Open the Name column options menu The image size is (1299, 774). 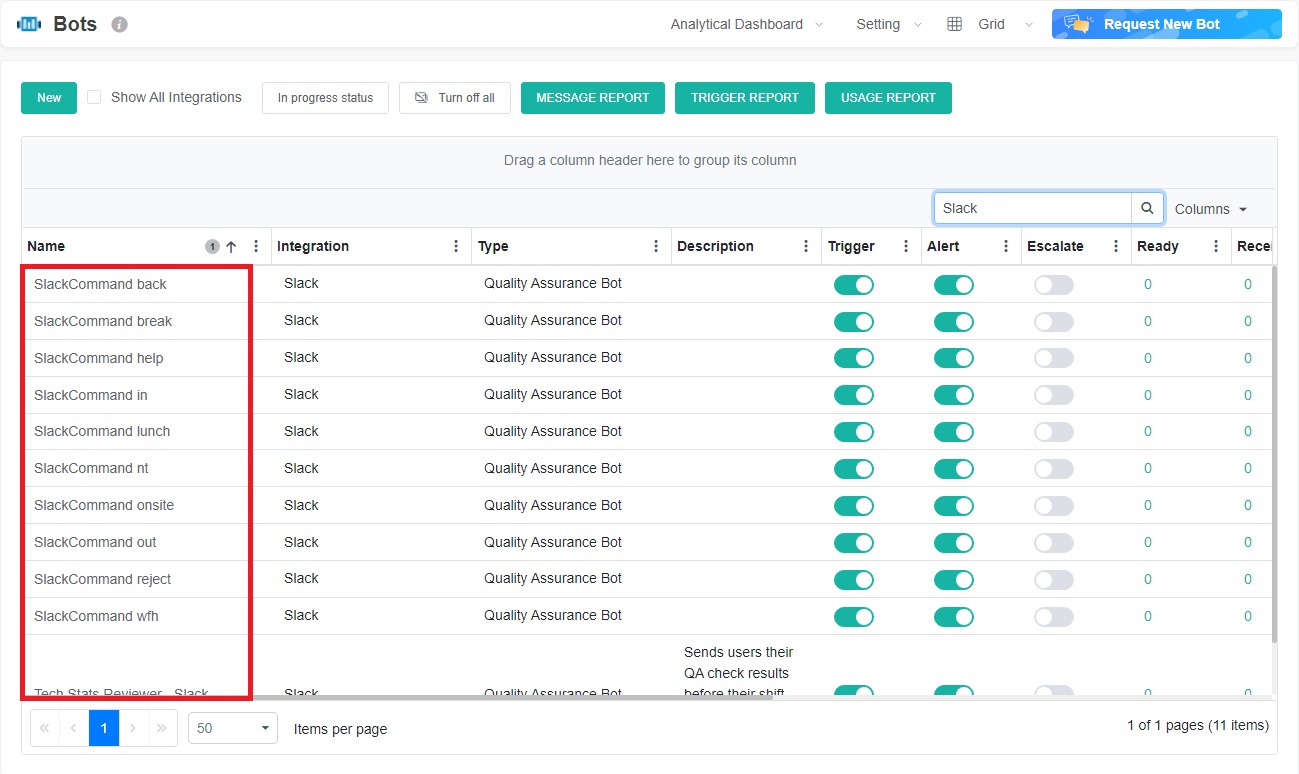256,246
